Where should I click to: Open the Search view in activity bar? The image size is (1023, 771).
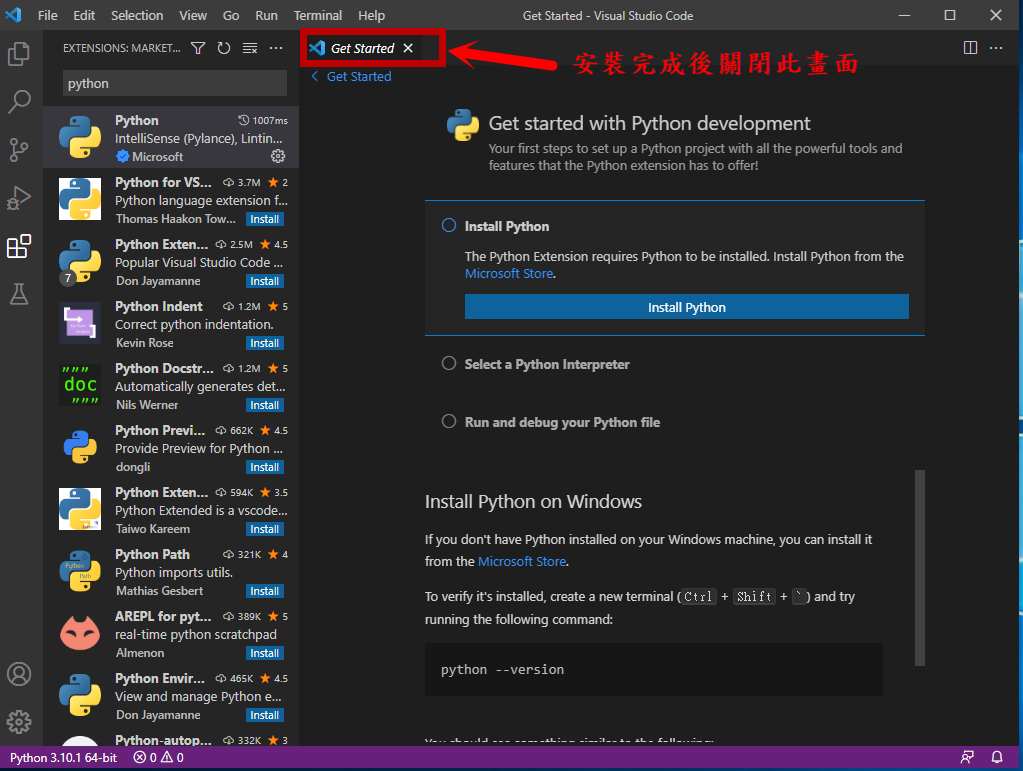pyautogui.click(x=19, y=102)
